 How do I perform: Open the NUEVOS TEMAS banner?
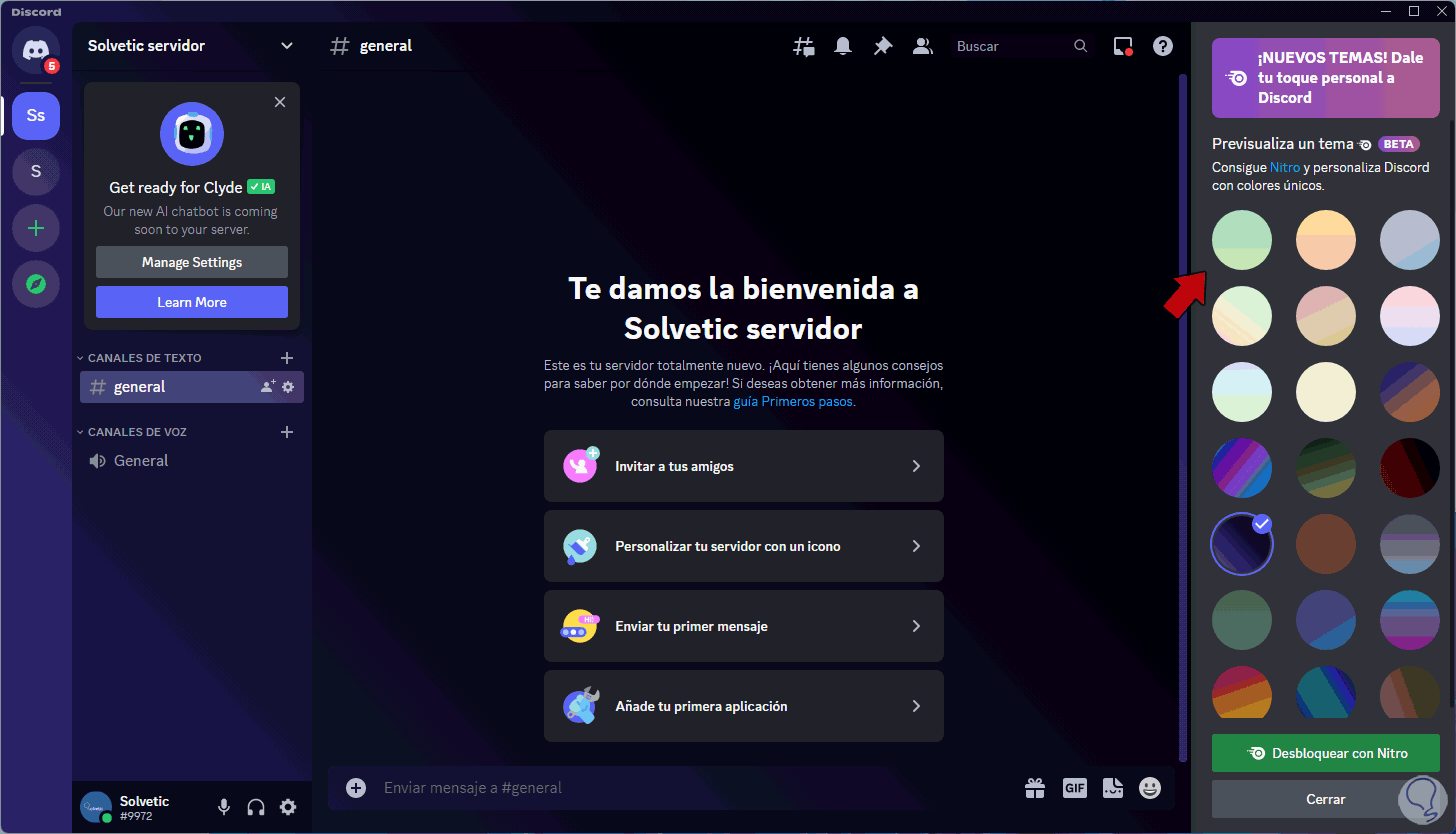coord(1326,78)
